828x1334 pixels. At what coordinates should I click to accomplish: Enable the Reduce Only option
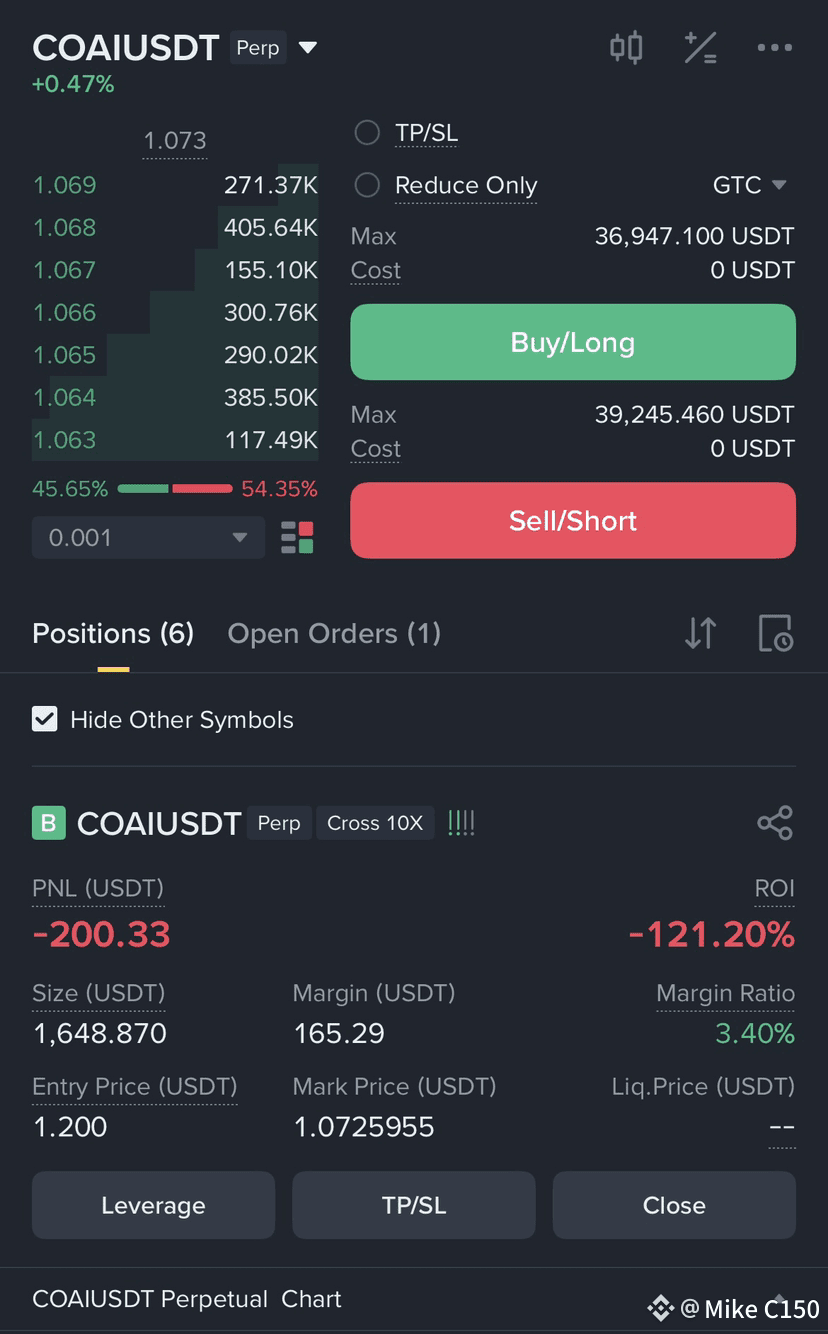[367, 185]
